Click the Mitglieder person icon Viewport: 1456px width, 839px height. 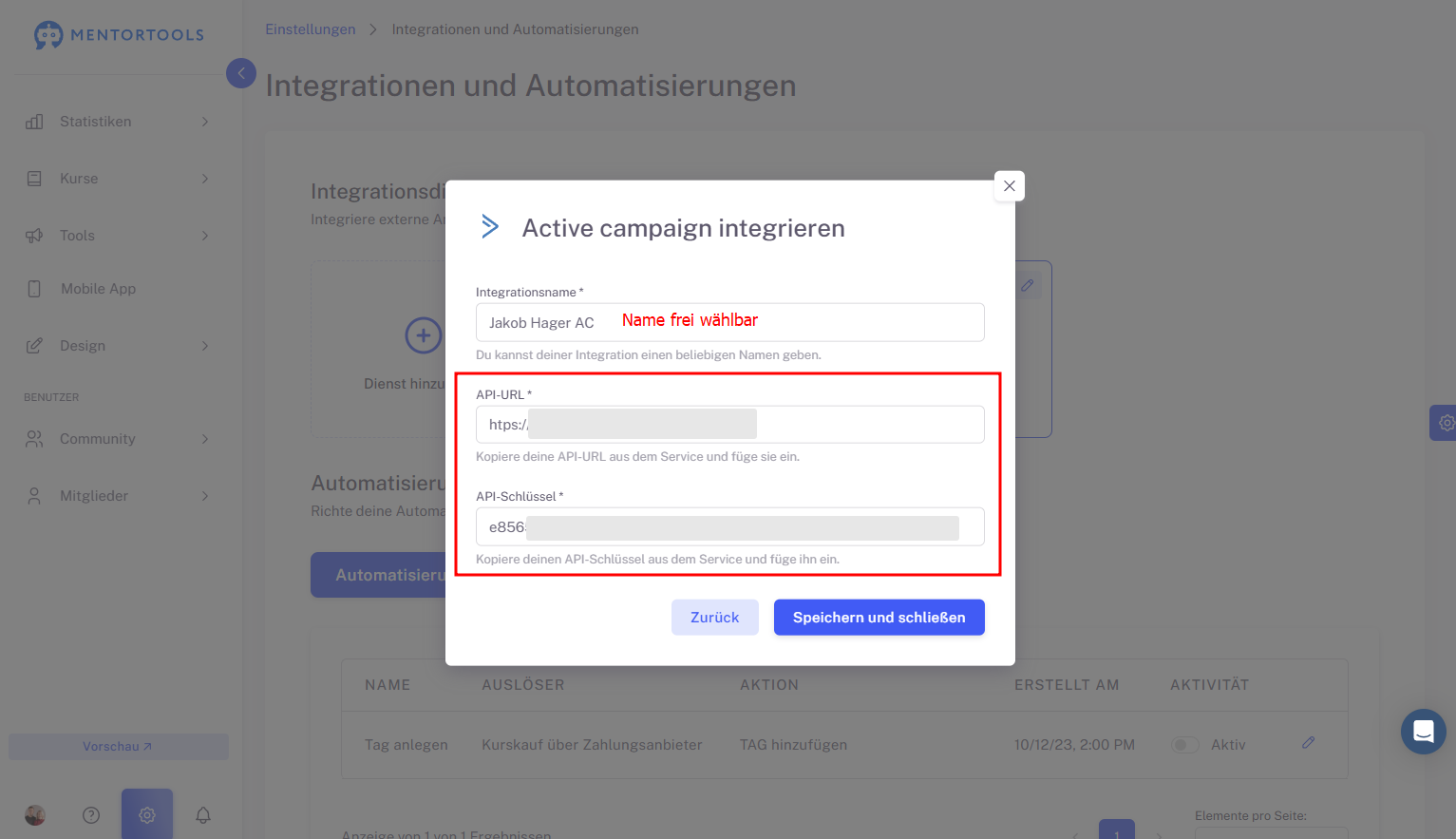(x=34, y=496)
